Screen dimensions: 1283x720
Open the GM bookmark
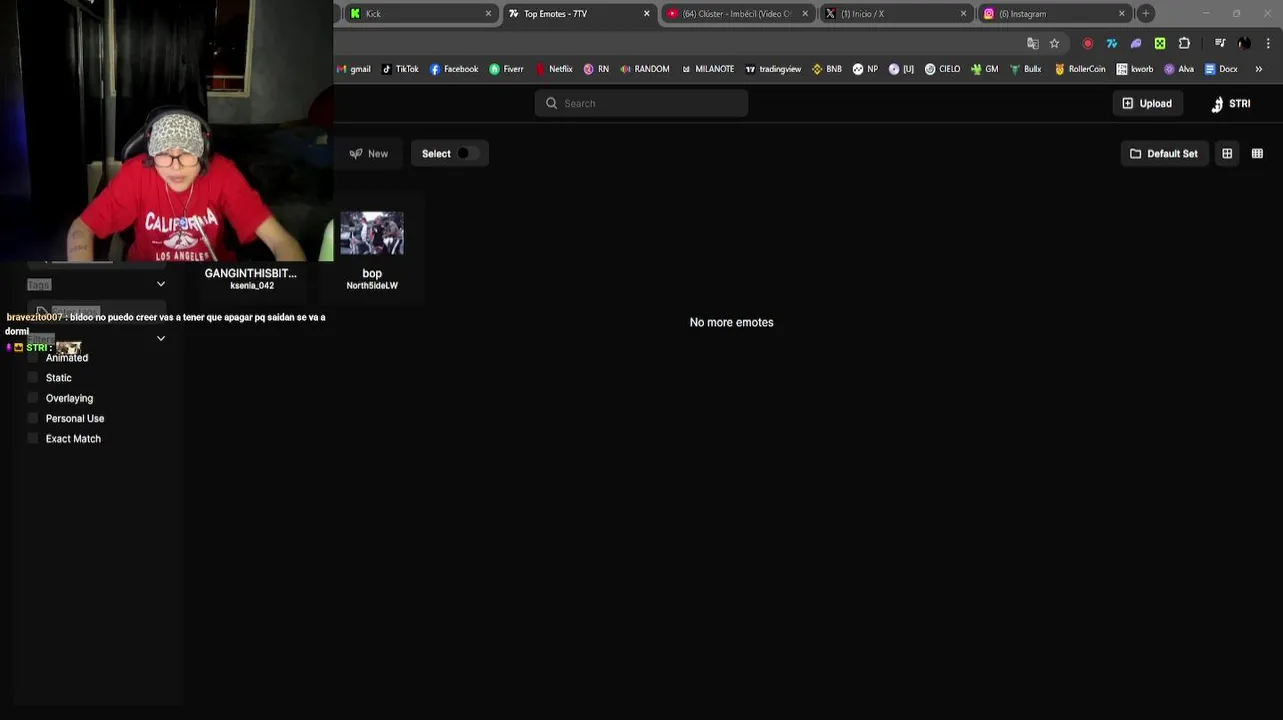click(984, 69)
